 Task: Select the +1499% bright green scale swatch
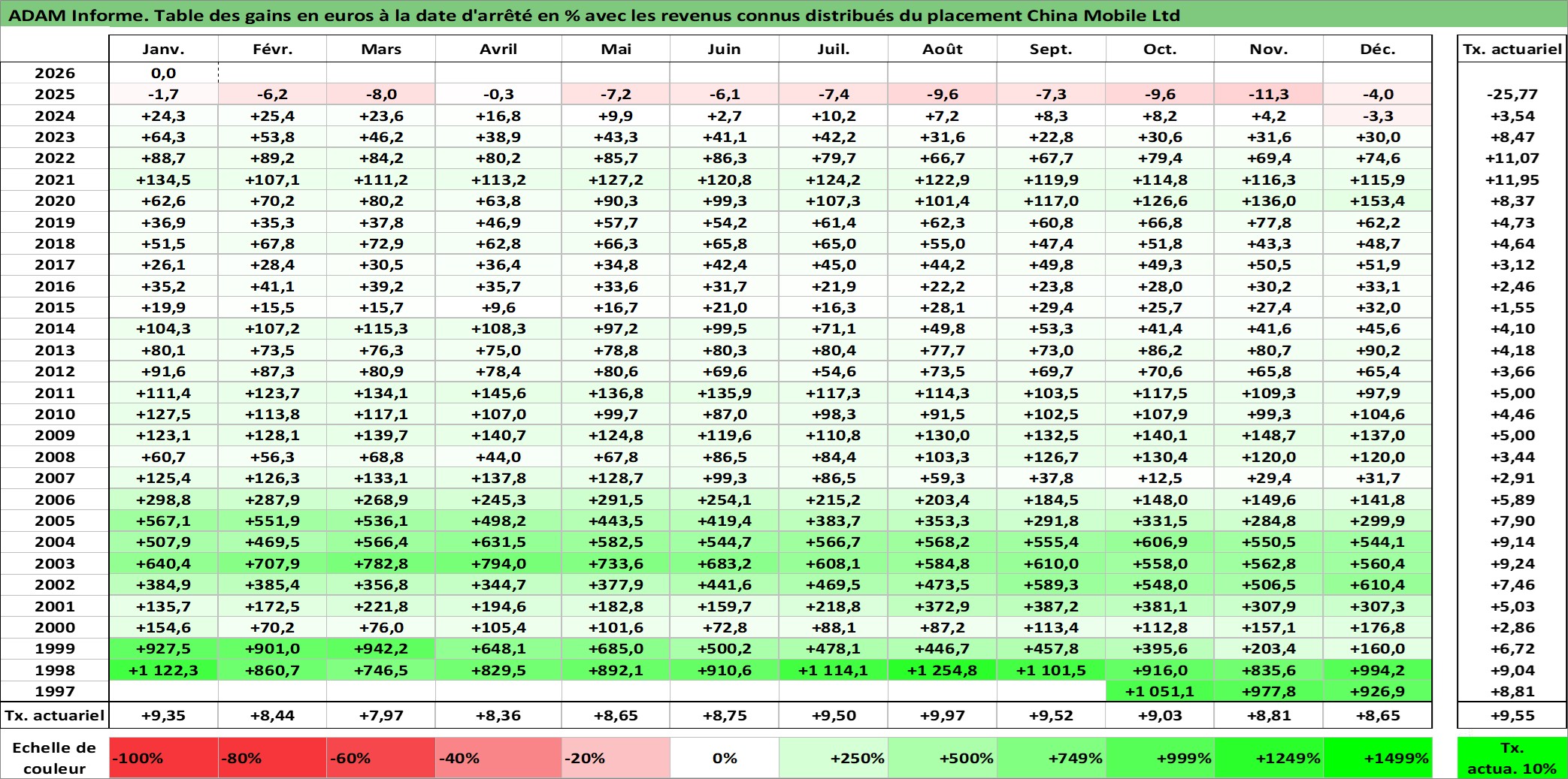pos(1378,758)
